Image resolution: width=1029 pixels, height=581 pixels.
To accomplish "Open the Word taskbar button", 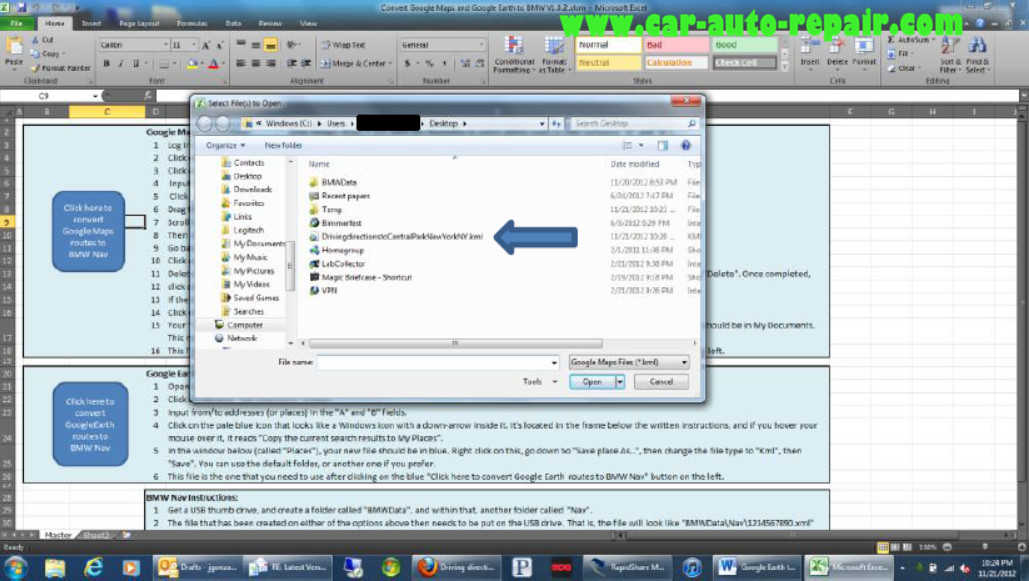I will click(x=758, y=567).
